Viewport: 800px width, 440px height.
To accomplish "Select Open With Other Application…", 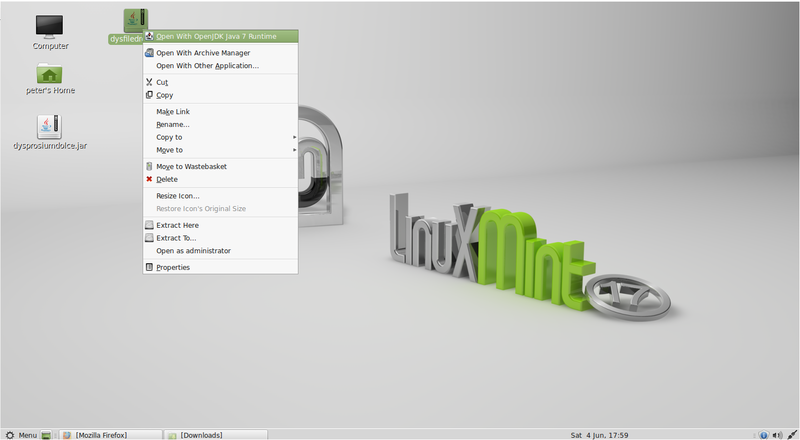I will coord(220,65).
